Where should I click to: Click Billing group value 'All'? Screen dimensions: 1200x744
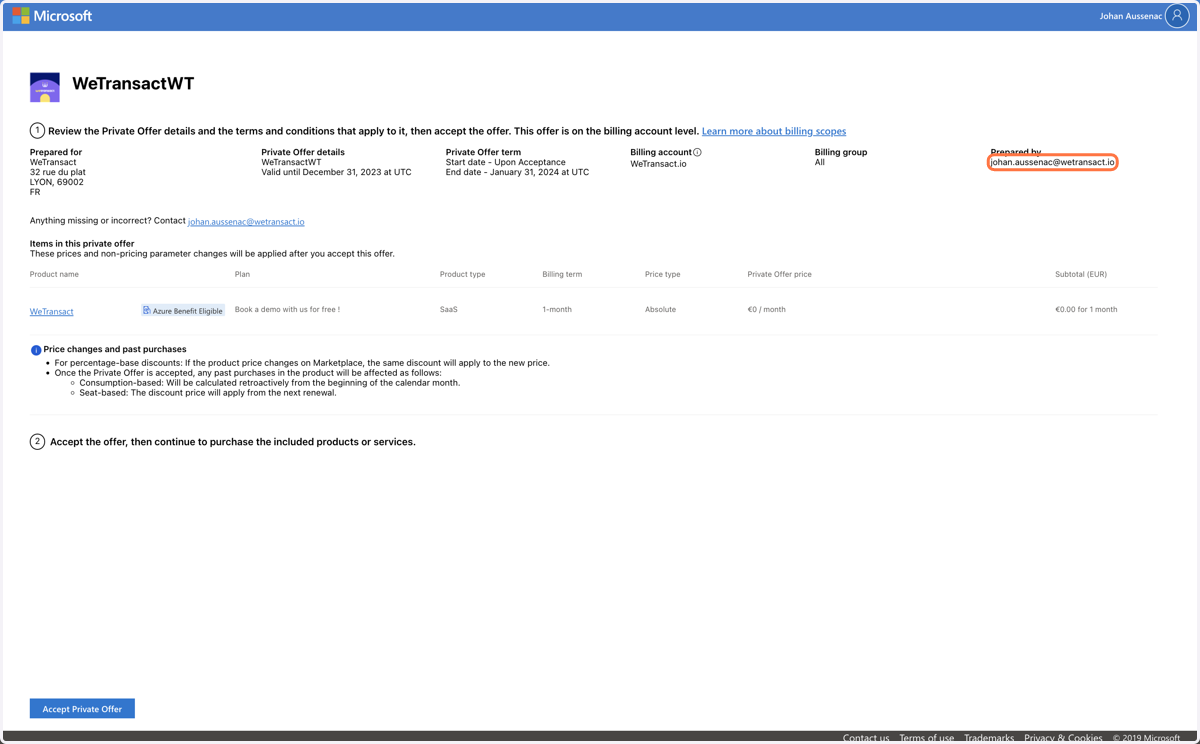[820, 162]
